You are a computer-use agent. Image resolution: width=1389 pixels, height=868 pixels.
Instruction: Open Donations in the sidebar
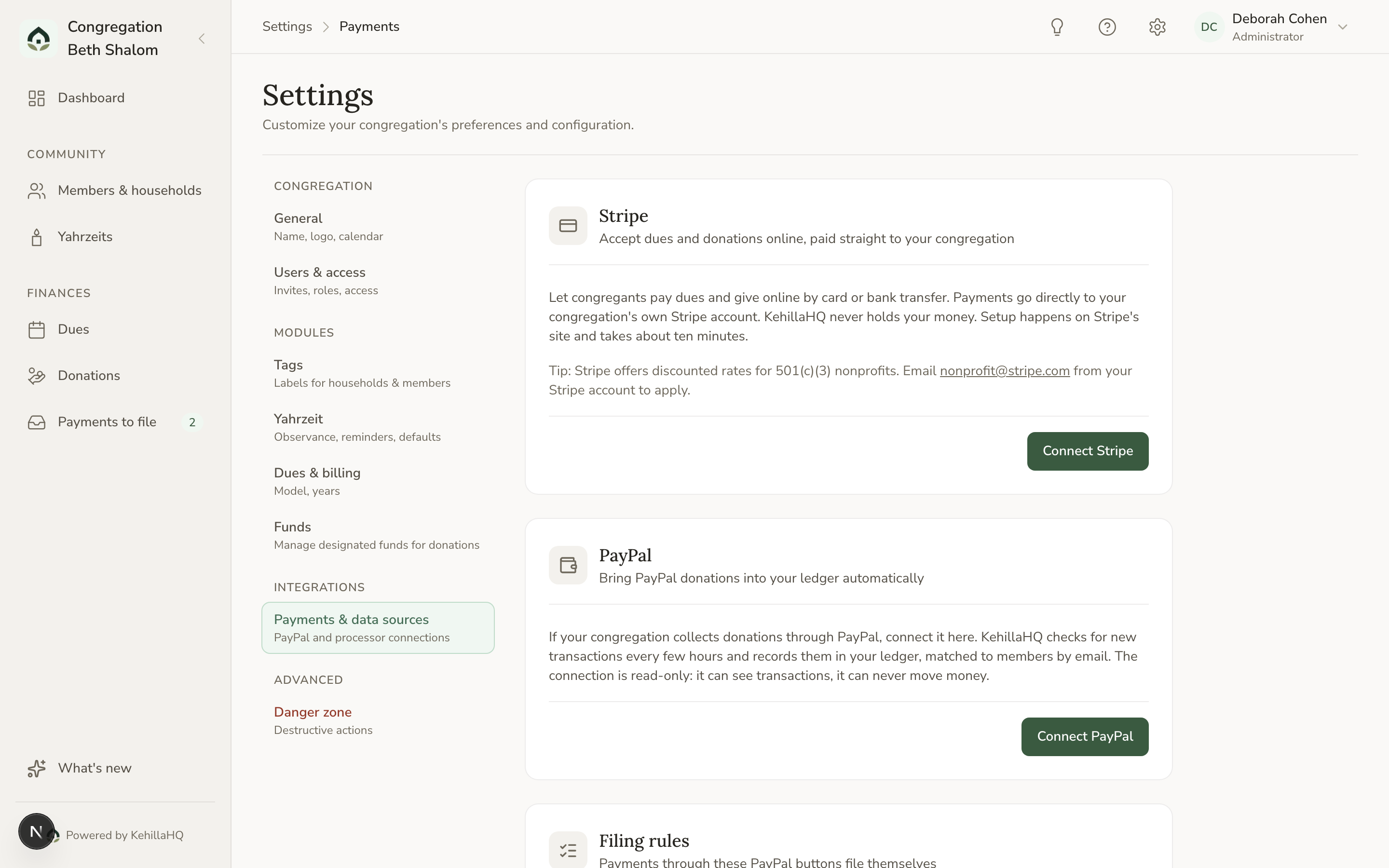(x=115, y=376)
